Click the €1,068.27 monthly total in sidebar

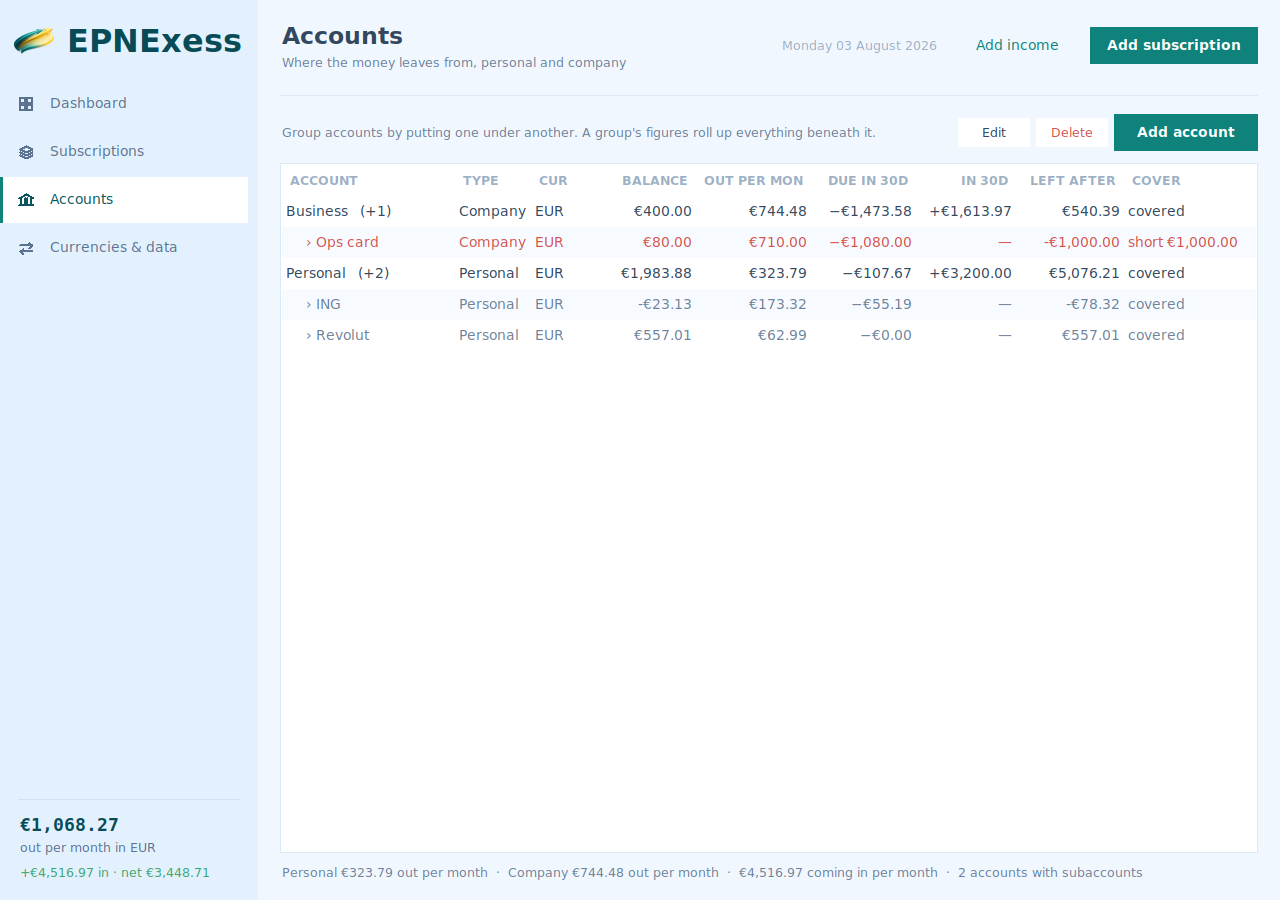(69, 825)
